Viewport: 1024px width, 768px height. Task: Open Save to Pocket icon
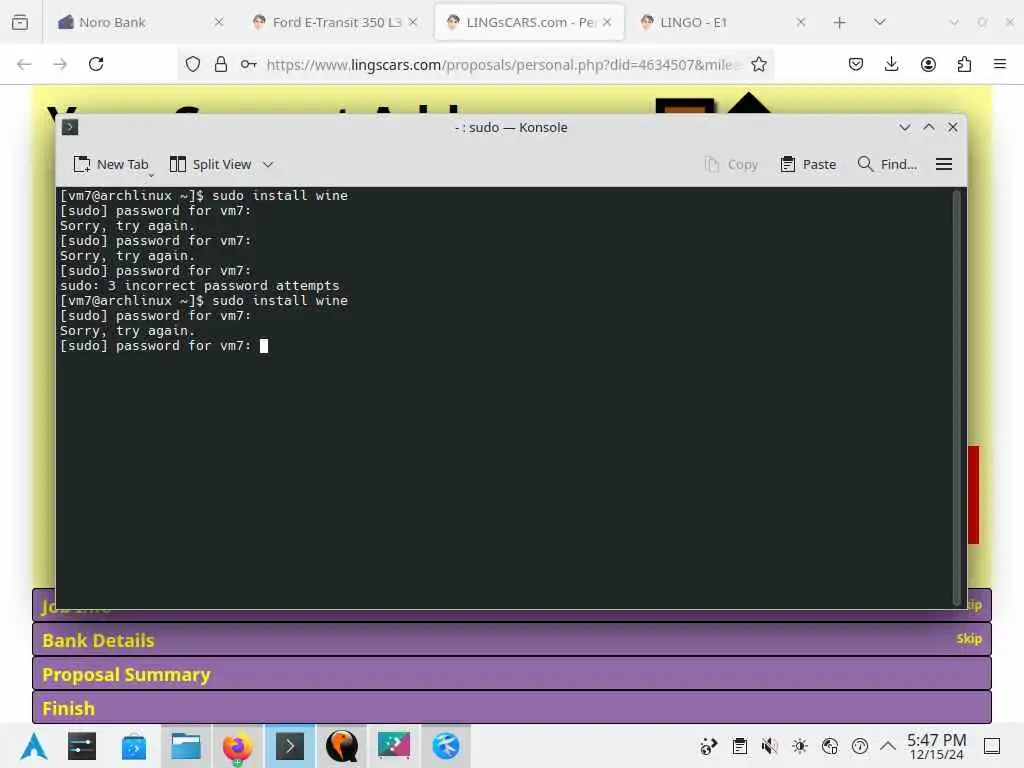[856, 64]
